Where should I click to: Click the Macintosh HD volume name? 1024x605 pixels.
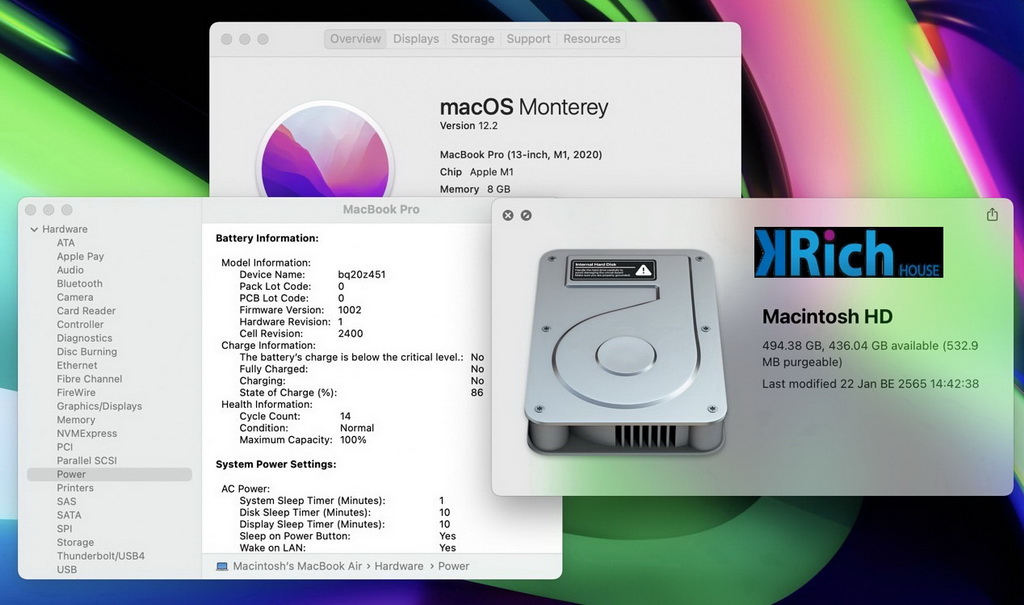tap(827, 317)
